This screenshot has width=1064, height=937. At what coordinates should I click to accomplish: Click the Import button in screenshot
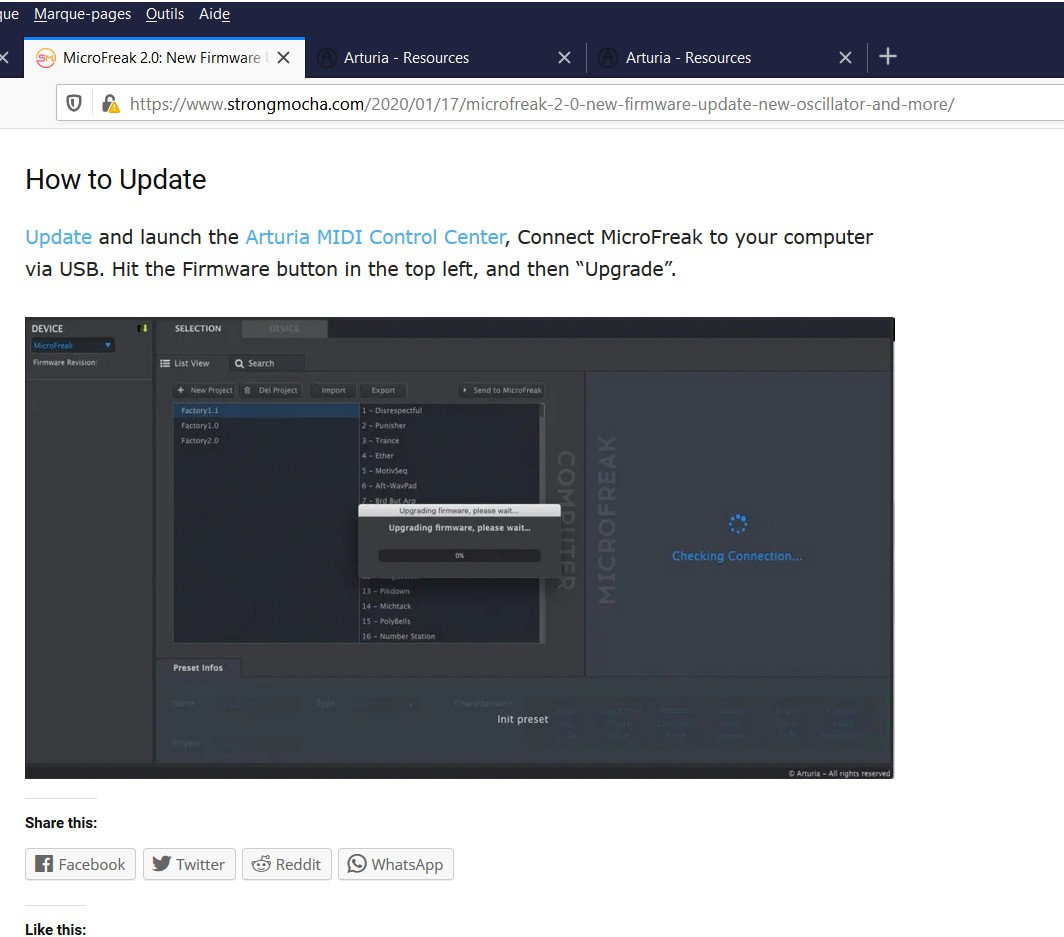(333, 390)
